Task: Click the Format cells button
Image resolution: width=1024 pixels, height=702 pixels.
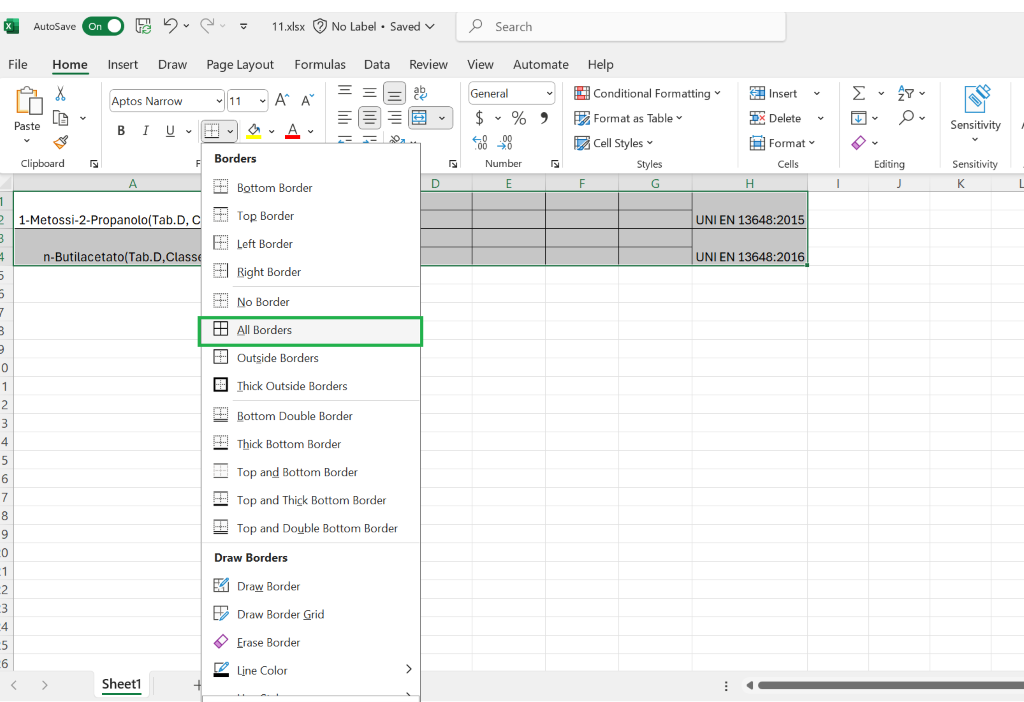Action: coord(782,143)
